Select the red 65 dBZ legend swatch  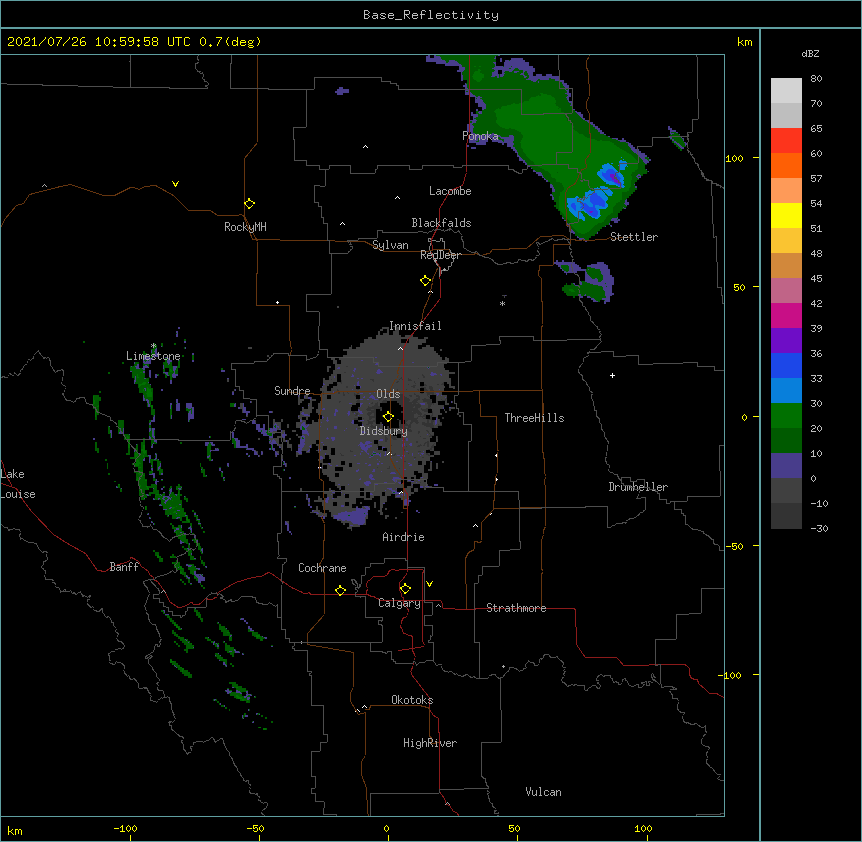[x=786, y=141]
